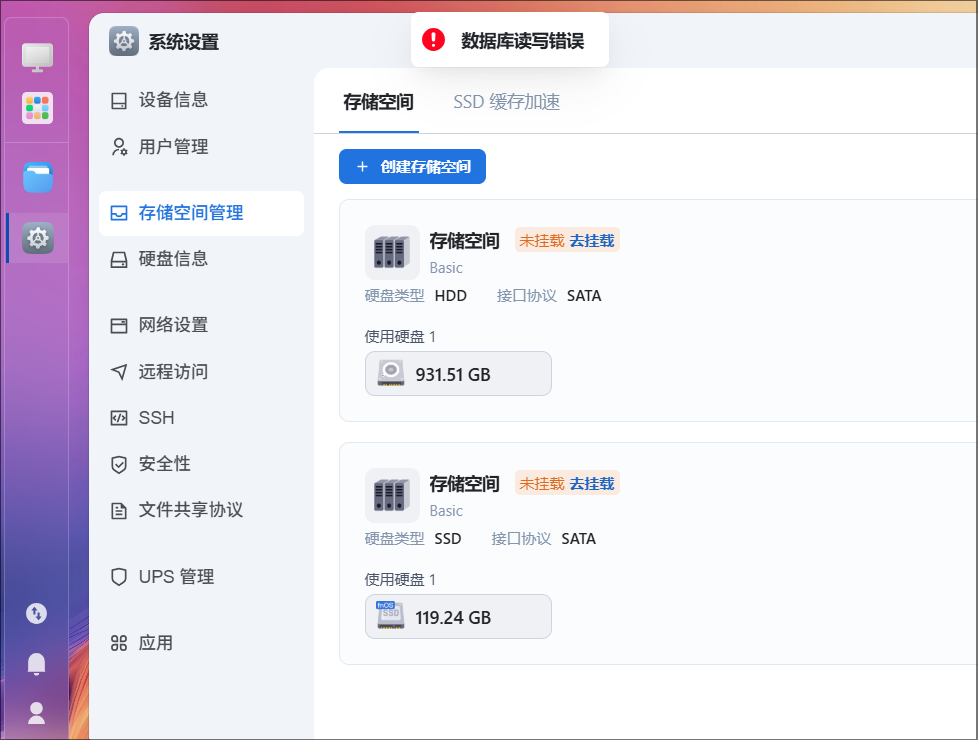The height and width of the screenshot is (740, 978).
Task: Switch to the SSD 缓存加速 tab
Action: point(506,102)
